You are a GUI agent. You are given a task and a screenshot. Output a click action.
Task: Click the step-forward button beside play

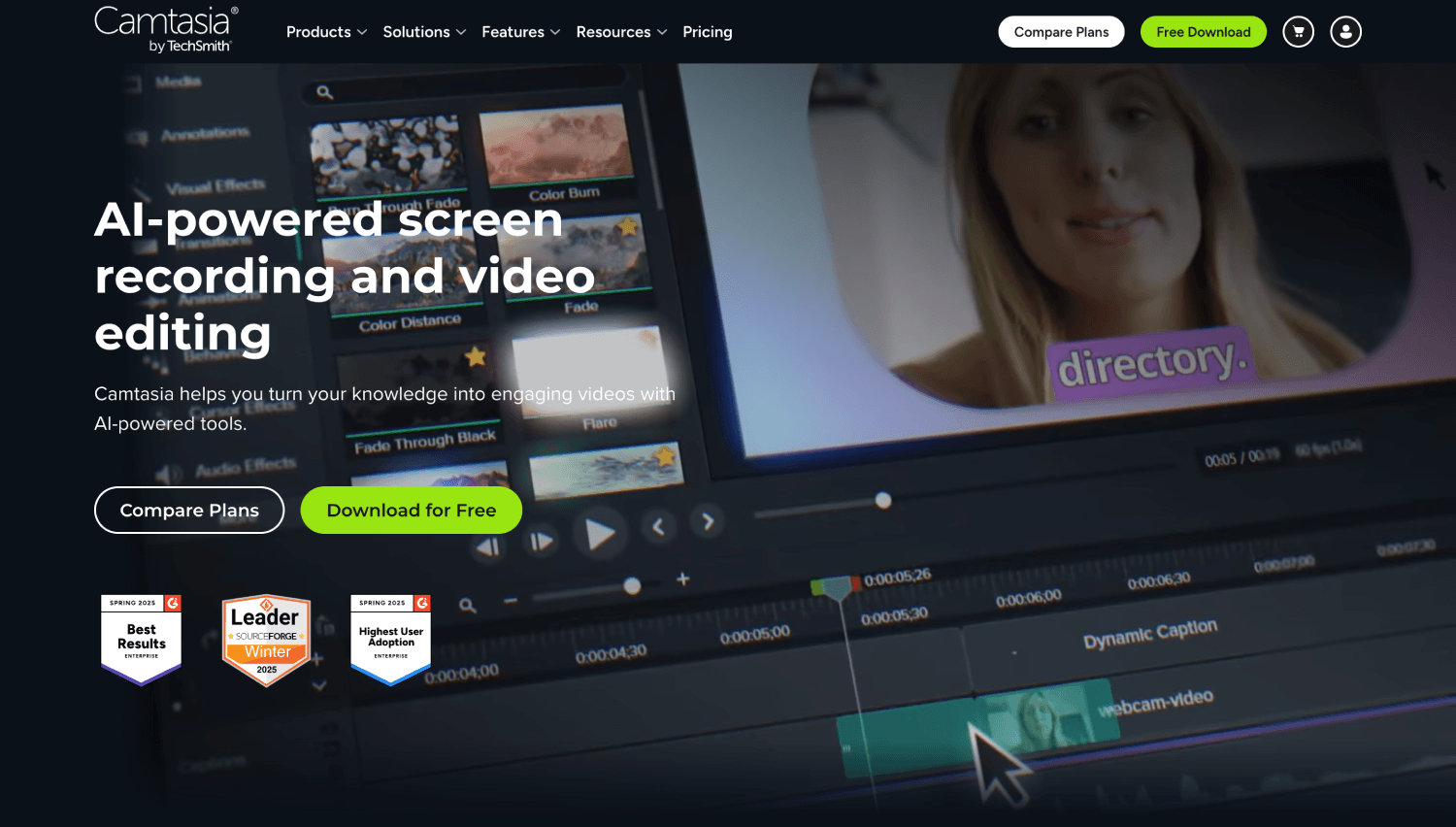pyautogui.click(x=542, y=541)
